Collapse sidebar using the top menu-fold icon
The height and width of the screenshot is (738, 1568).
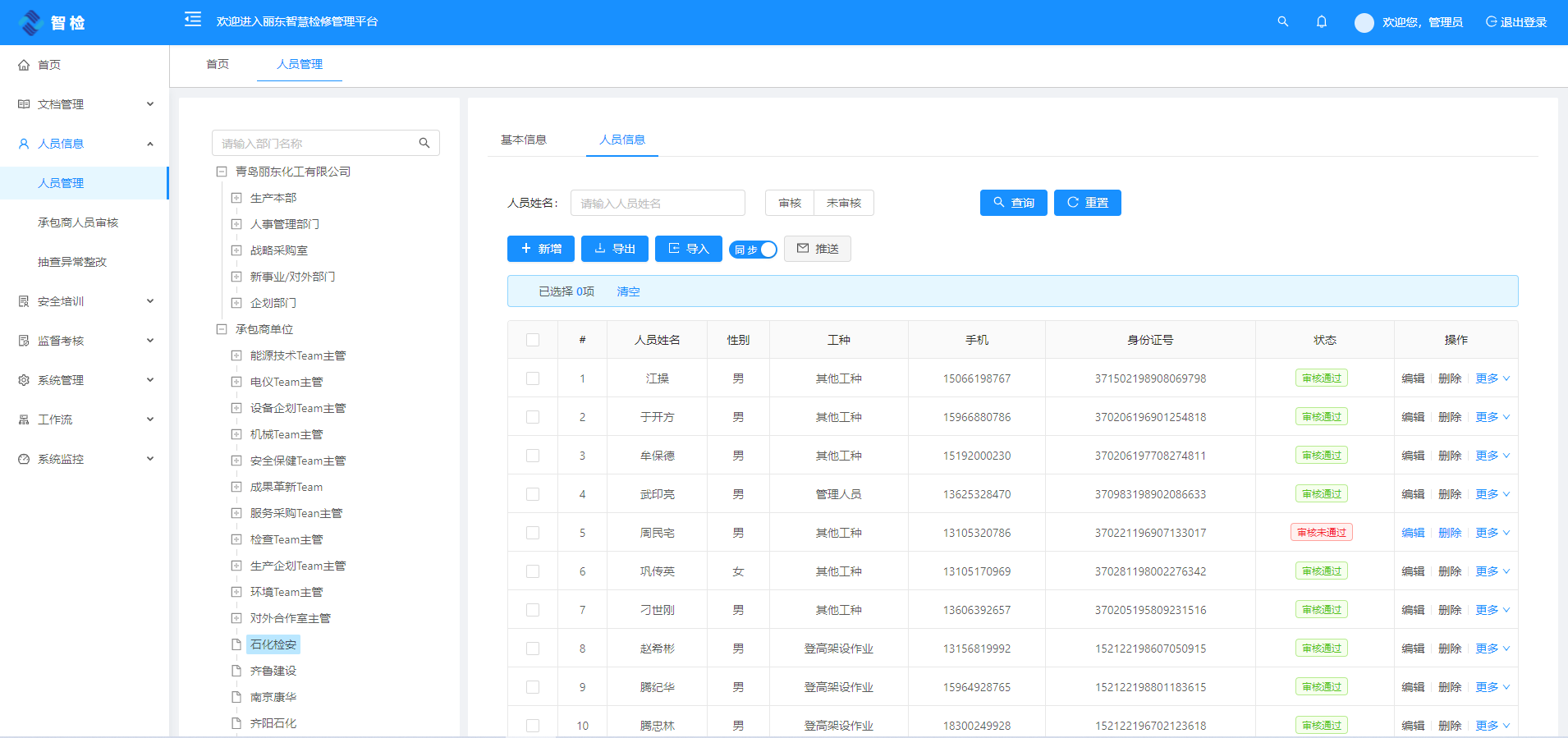tap(193, 19)
